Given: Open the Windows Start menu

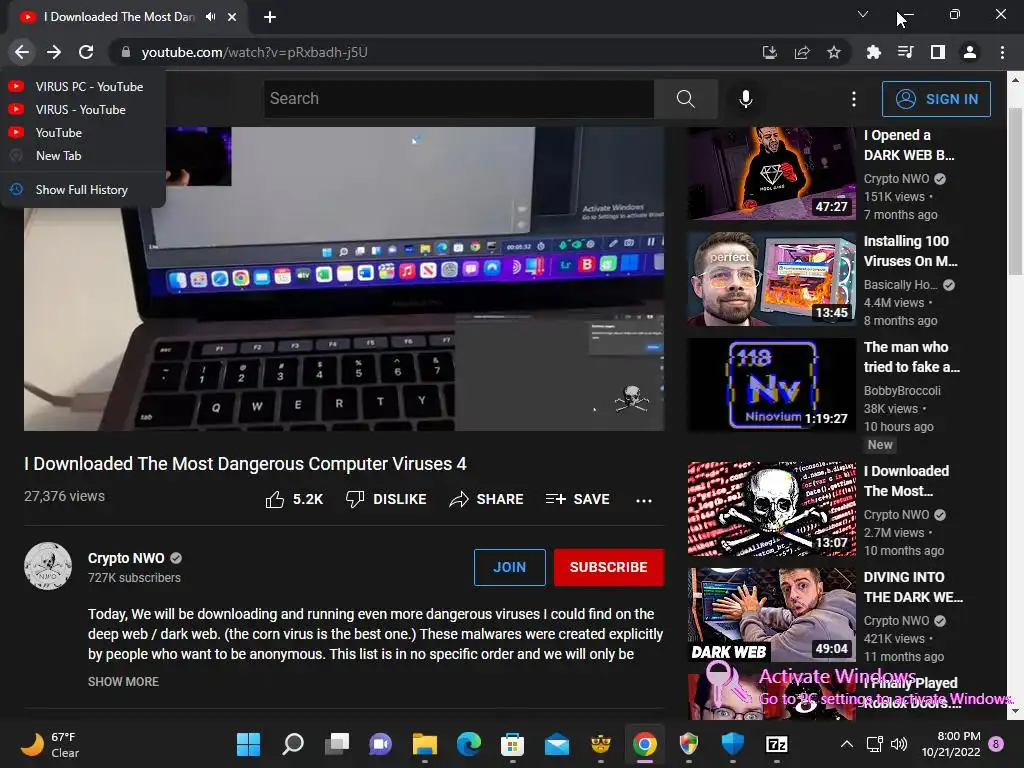Looking at the screenshot, I should coord(248,744).
